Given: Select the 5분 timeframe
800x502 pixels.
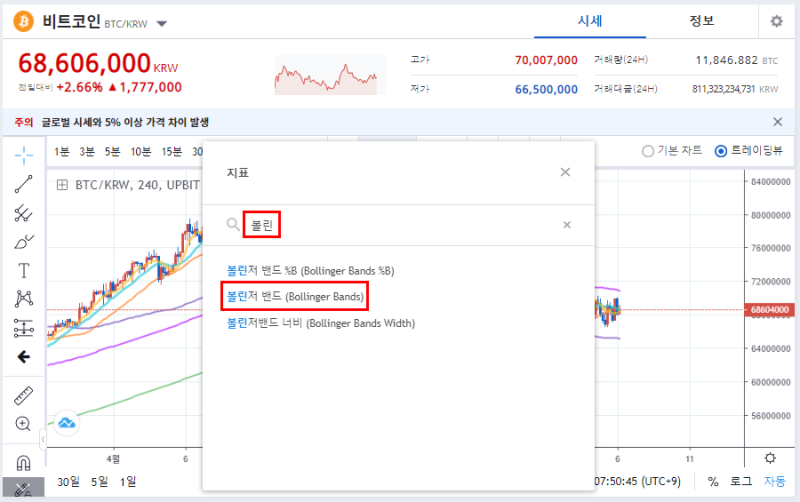Looking at the screenshot, I should click(x=112, y=152).
